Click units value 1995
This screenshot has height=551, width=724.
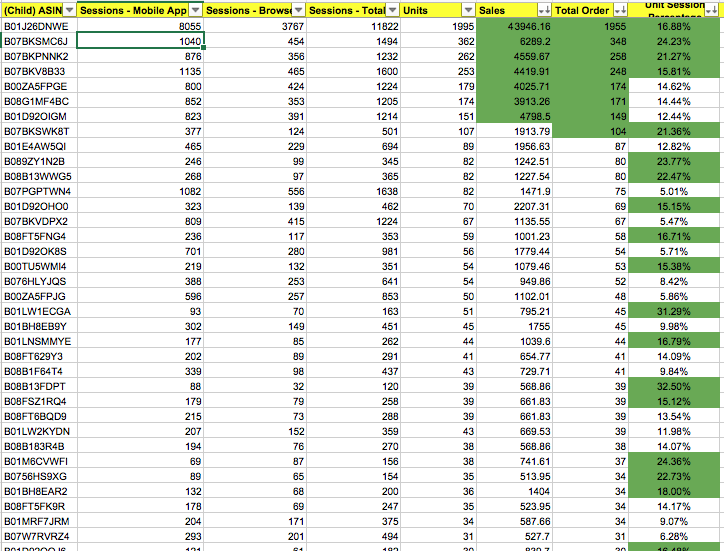(x=438, y=26)
